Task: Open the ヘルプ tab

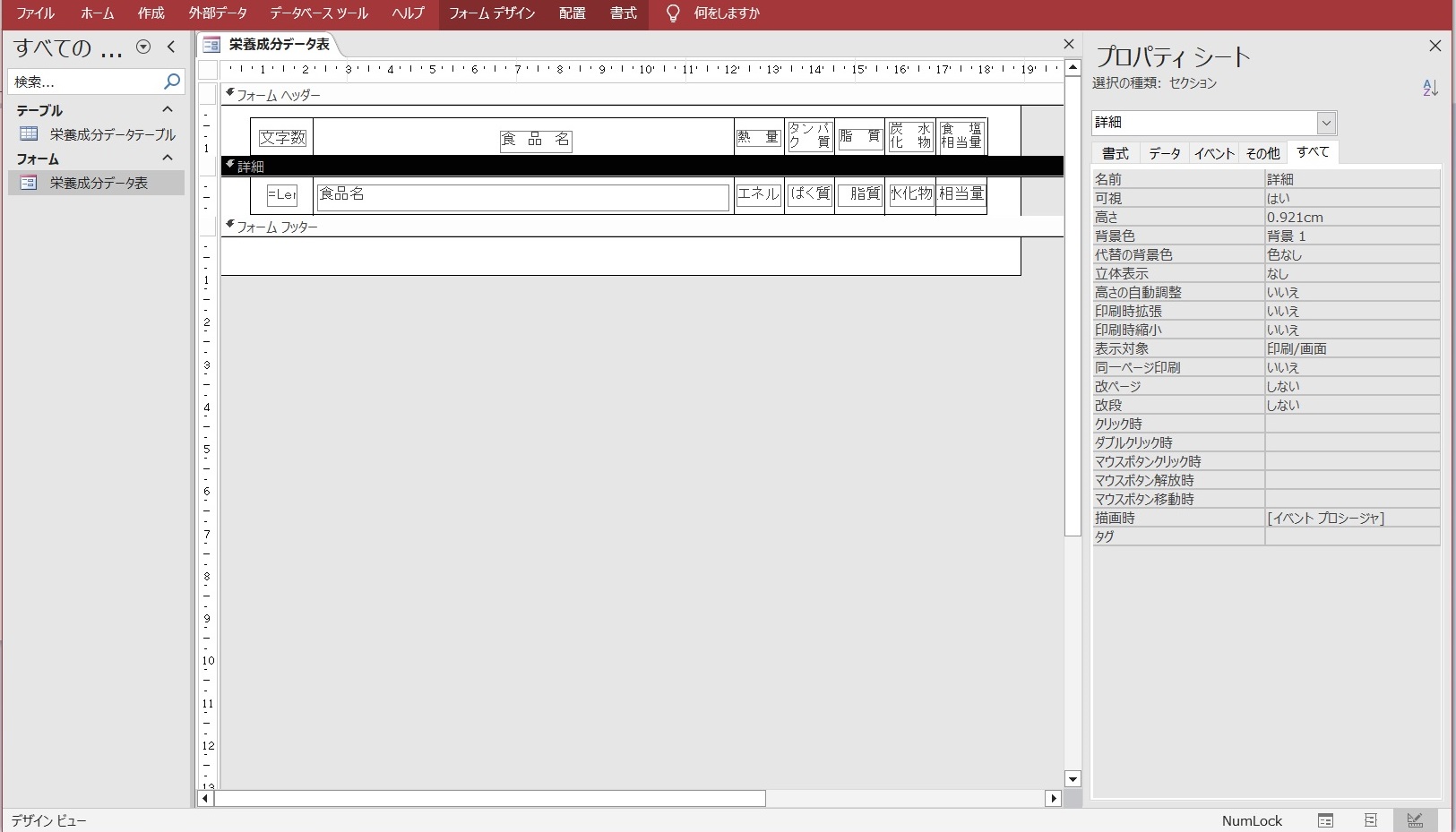Action: 408,13
